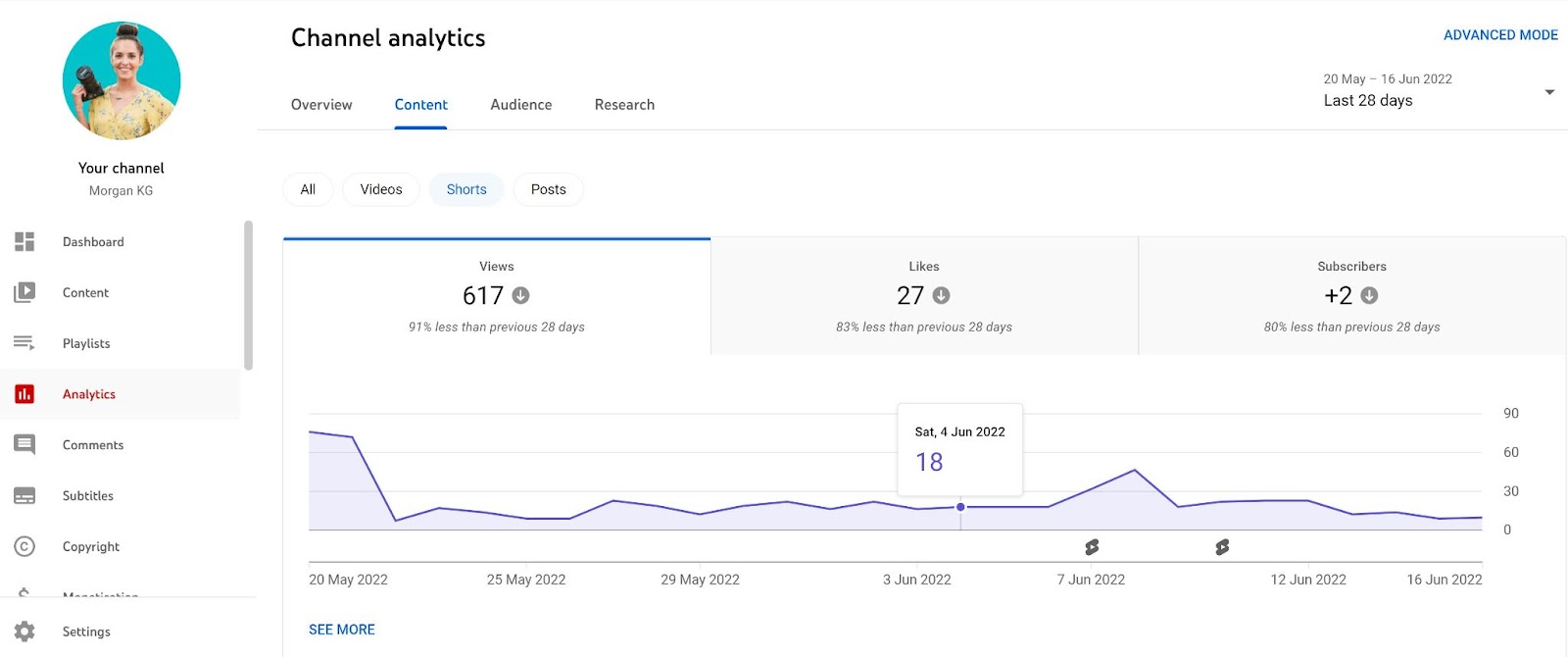Open Dashboard via its grid icon
This screenshot has height=657, width=1568.
point(24,241)
